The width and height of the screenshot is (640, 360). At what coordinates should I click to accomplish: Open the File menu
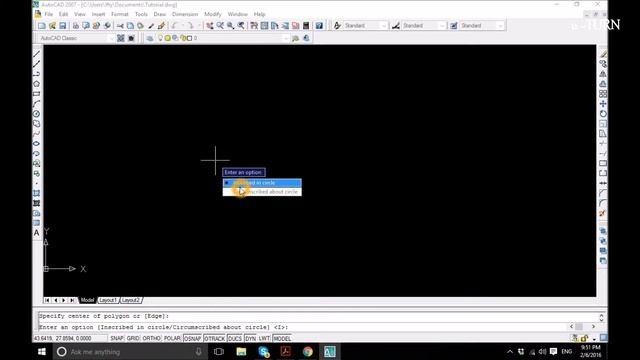coord(49,14)
